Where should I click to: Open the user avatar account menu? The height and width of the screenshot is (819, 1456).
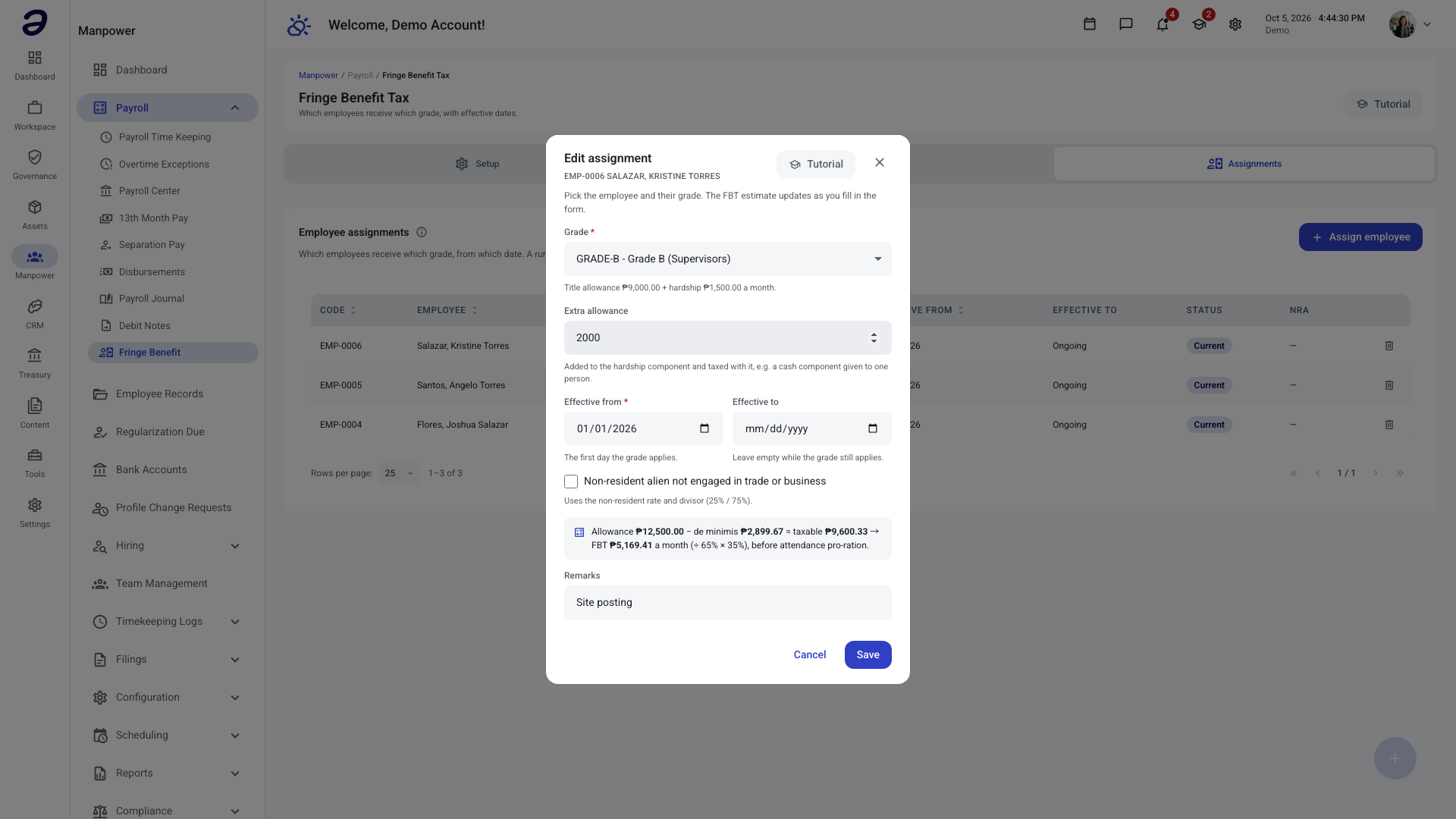[x=1410, y=24]
